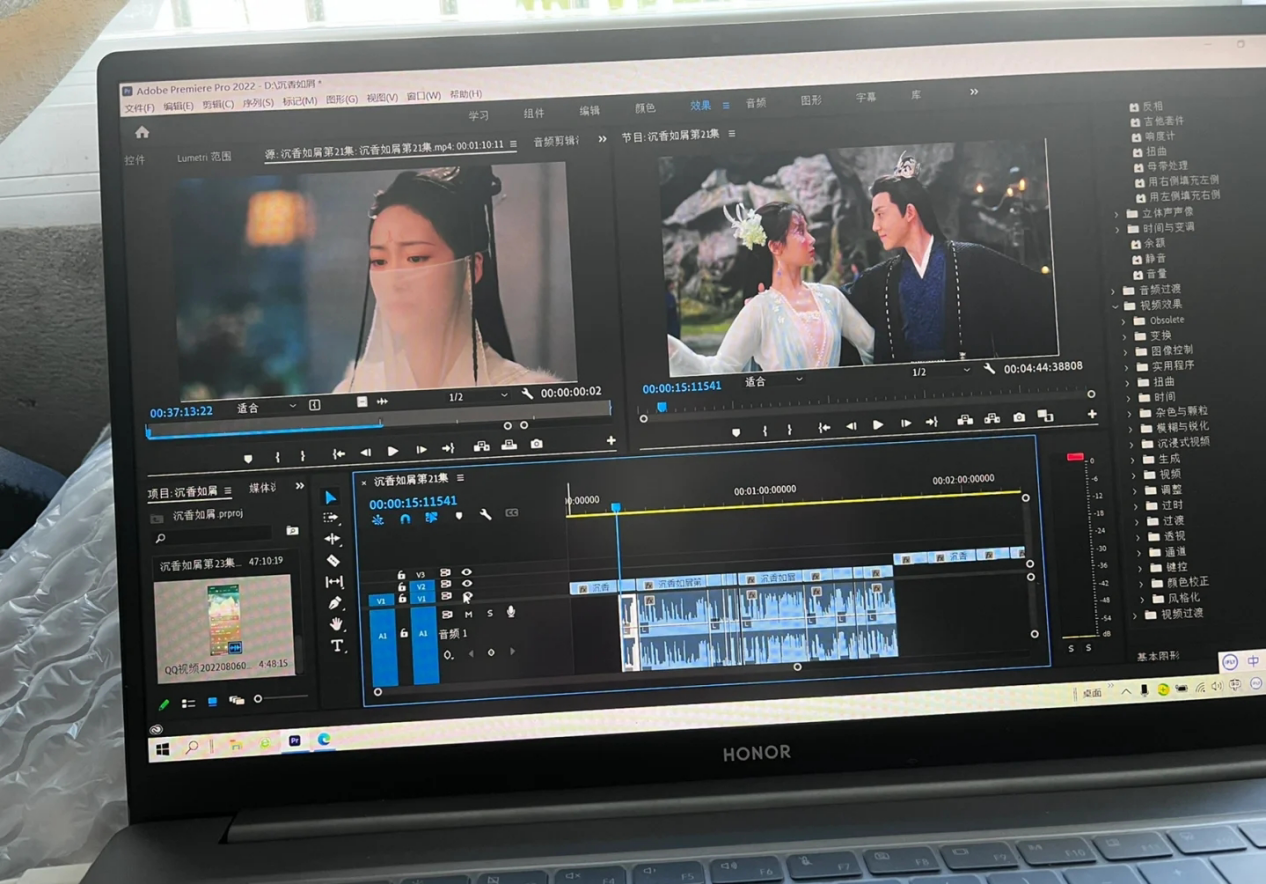Go to In point in Source monitor

click(x=339, y=454)
